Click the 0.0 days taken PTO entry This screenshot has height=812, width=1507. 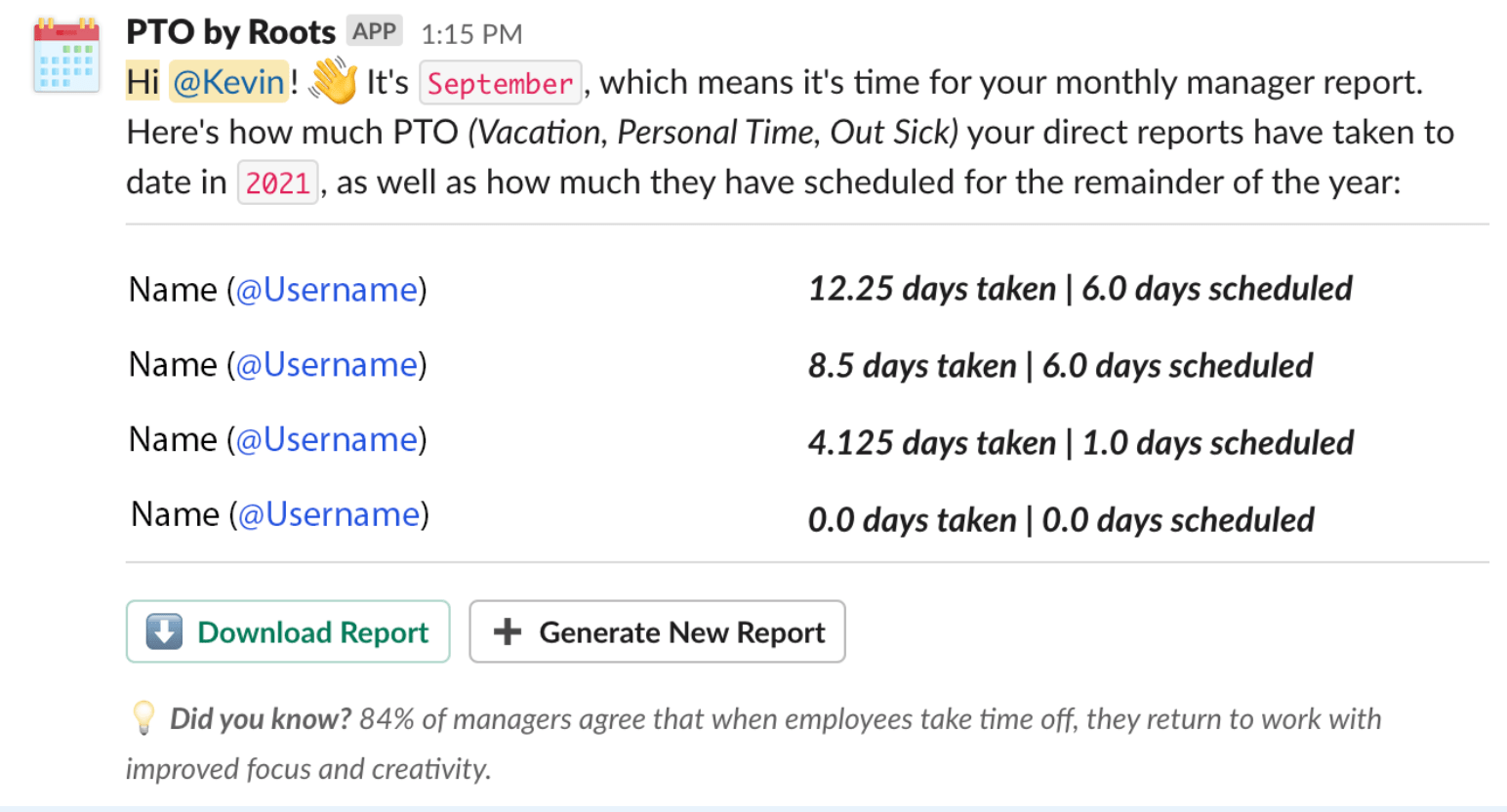(x=1060, y=519)
